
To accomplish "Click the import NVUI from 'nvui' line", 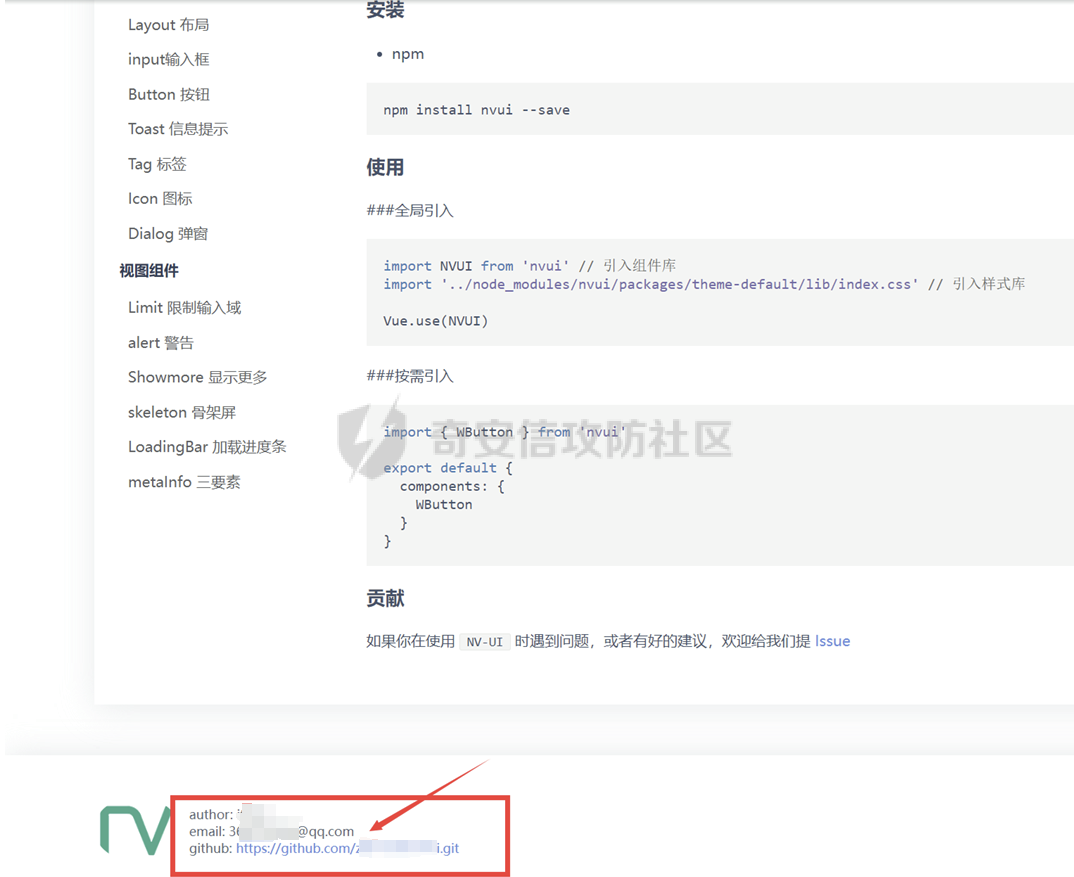I will click(529, 266).
